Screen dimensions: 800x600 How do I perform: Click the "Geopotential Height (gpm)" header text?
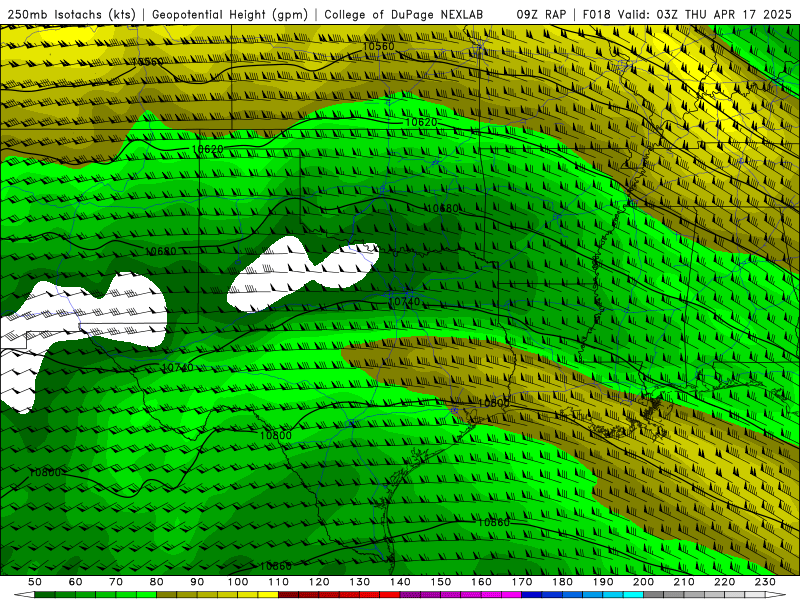coord(230,15)
